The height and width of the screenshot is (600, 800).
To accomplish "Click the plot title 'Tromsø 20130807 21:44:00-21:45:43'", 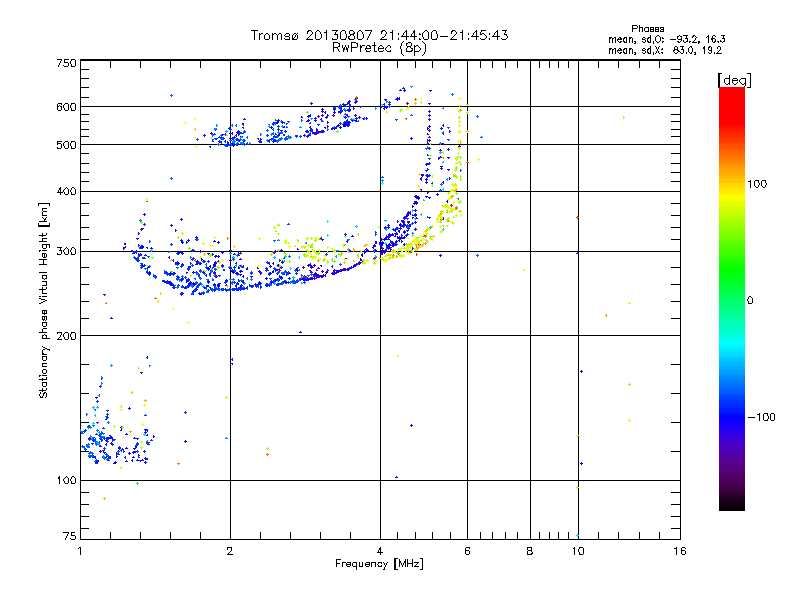I will tap(379, 35).
